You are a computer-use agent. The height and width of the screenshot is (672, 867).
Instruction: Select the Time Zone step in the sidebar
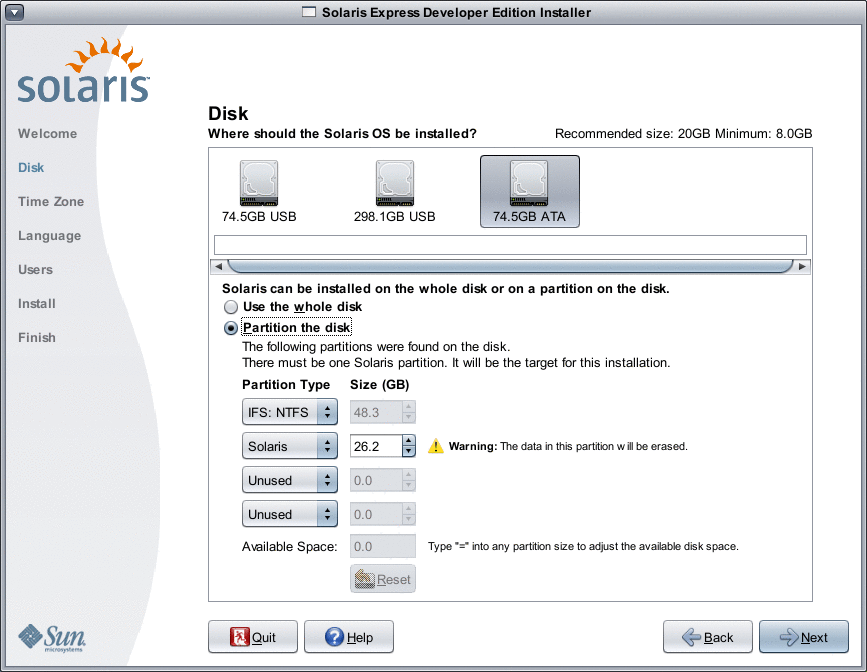(51, 201)
